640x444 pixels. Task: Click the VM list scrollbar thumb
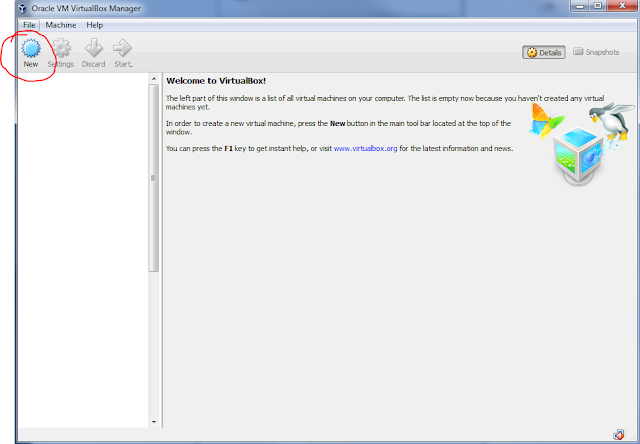[x=153, y=178]
